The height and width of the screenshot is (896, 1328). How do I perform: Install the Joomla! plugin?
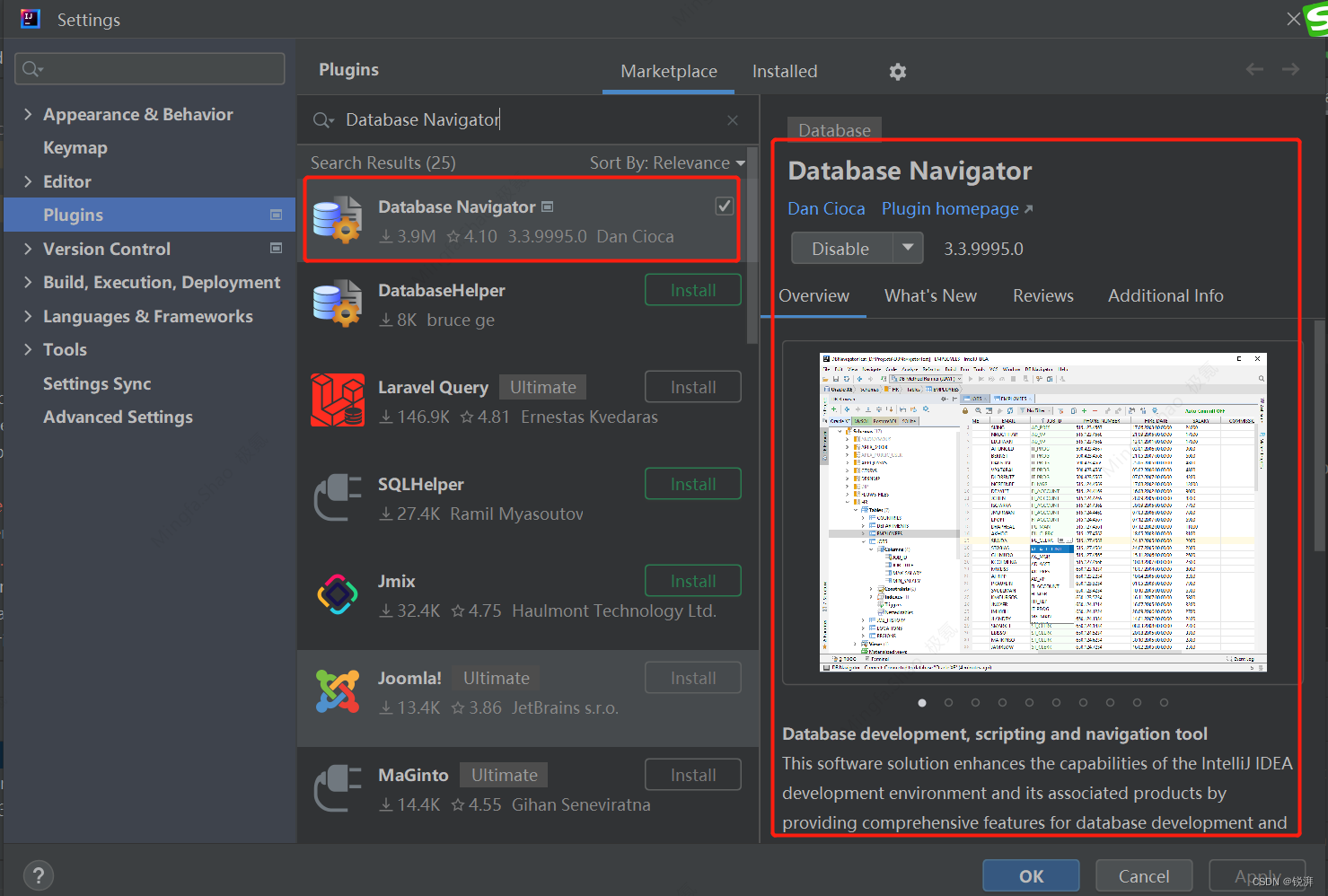click(693, 678)
